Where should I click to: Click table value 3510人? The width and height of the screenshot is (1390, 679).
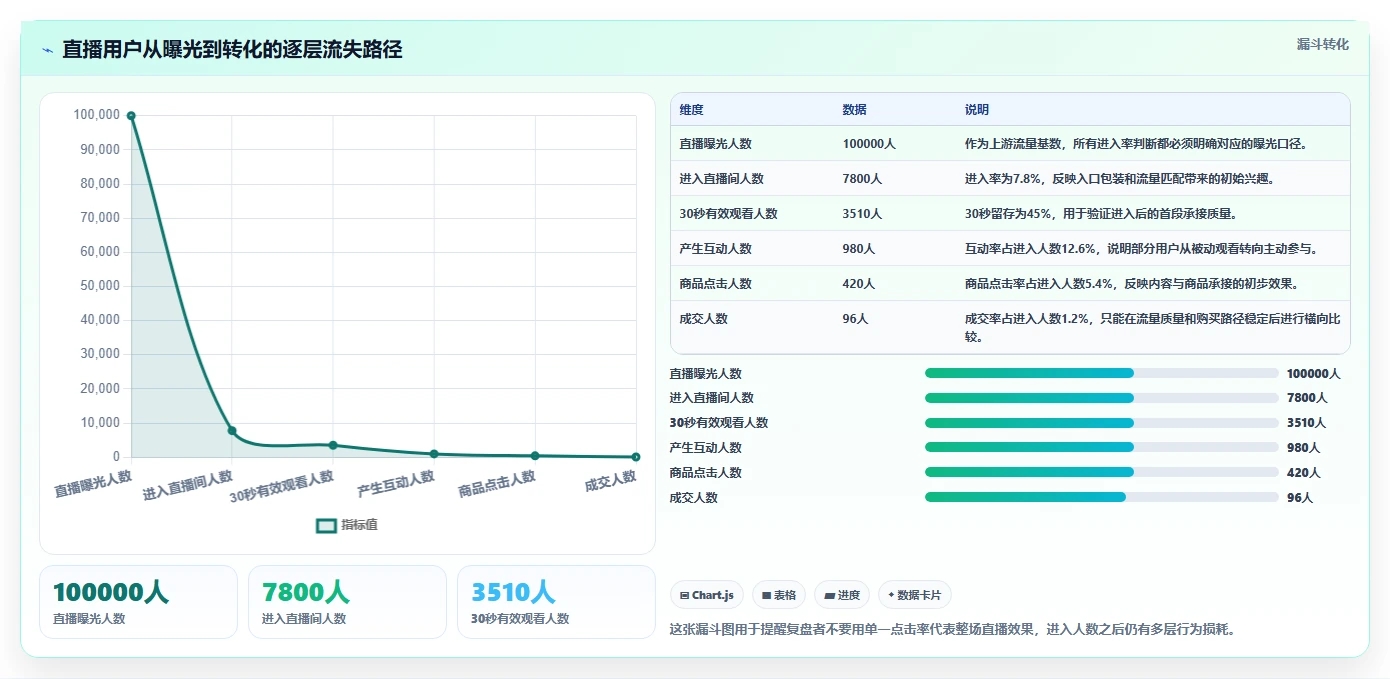tap(863, 214)
